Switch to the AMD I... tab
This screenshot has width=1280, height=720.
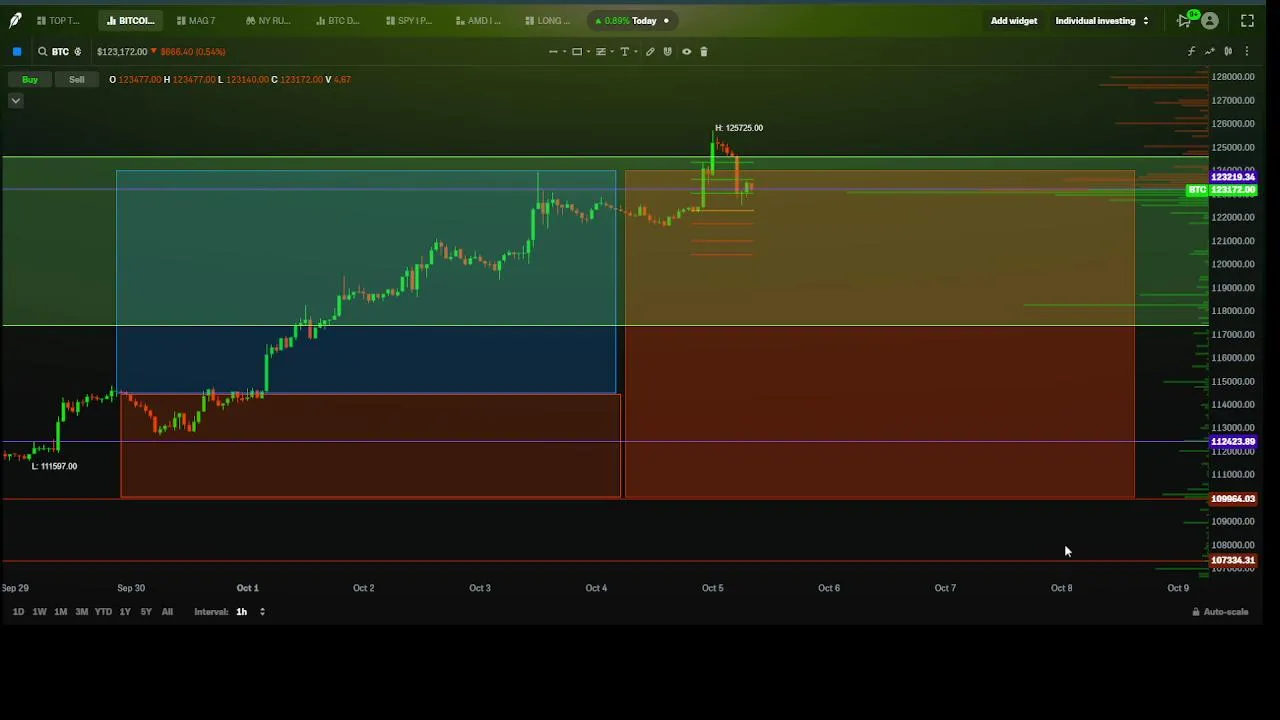[478, 20]
